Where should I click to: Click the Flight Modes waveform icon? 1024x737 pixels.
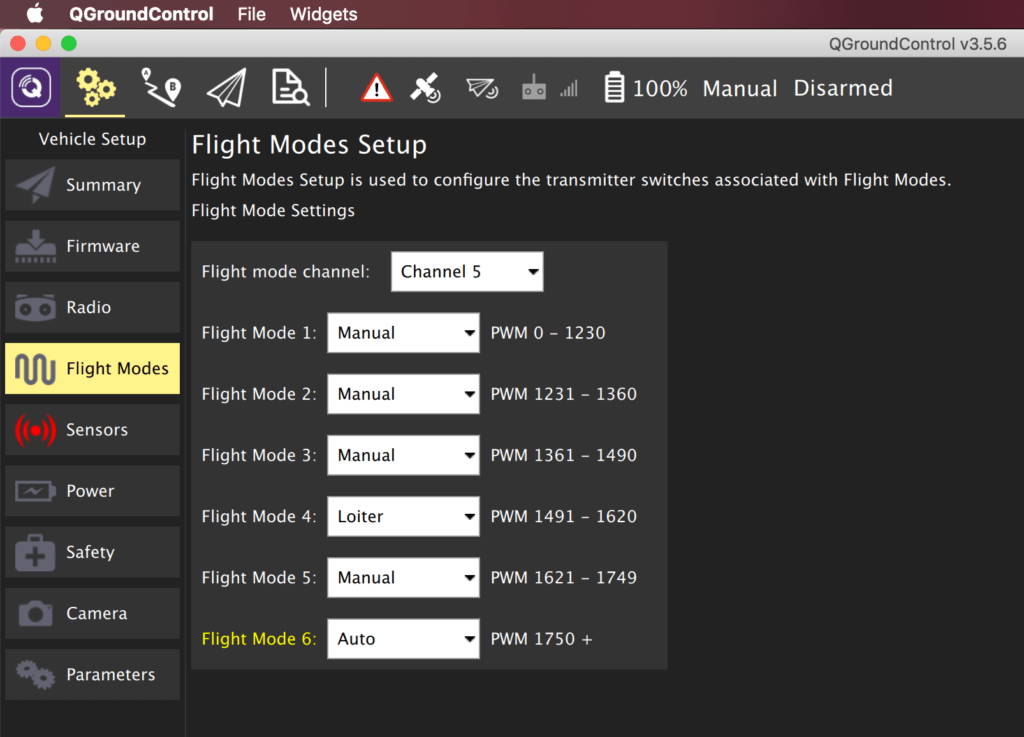tap(35, 369)
